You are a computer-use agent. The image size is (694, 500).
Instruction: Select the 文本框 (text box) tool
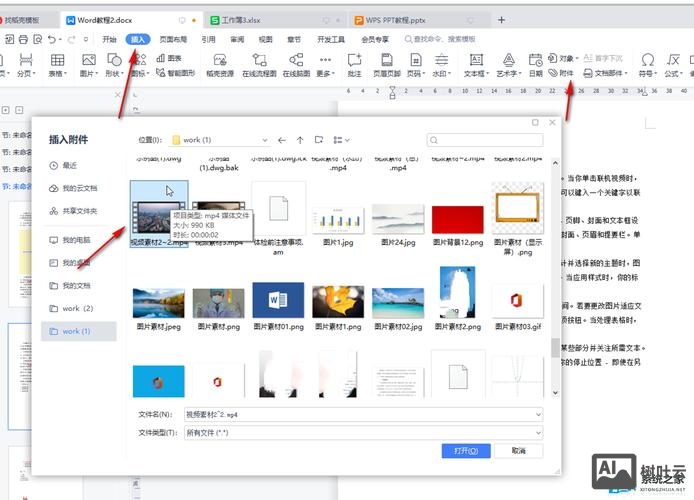(x=475, y=65)
